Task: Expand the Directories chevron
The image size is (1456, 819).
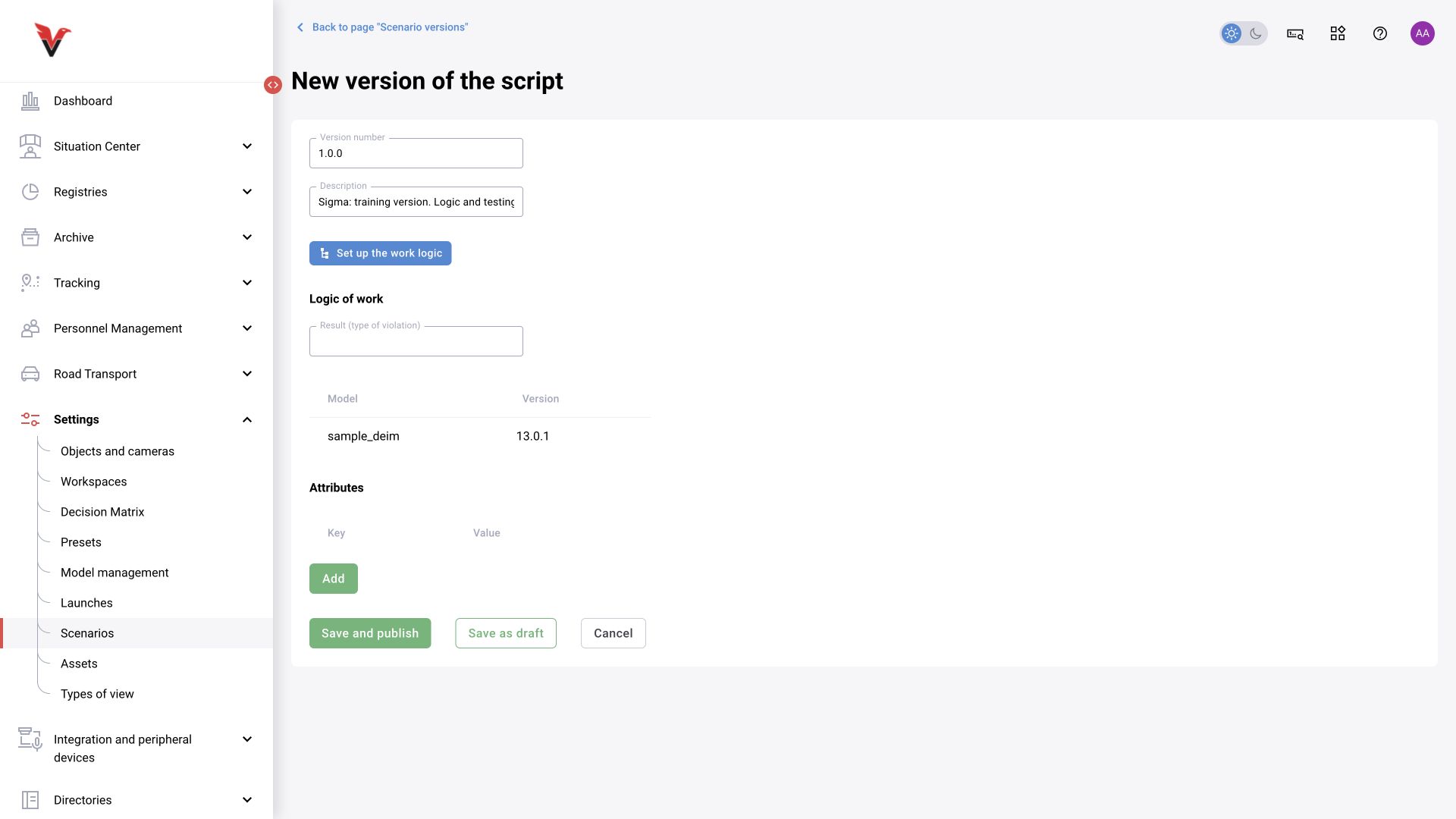Action: click(x=247, y=800)
